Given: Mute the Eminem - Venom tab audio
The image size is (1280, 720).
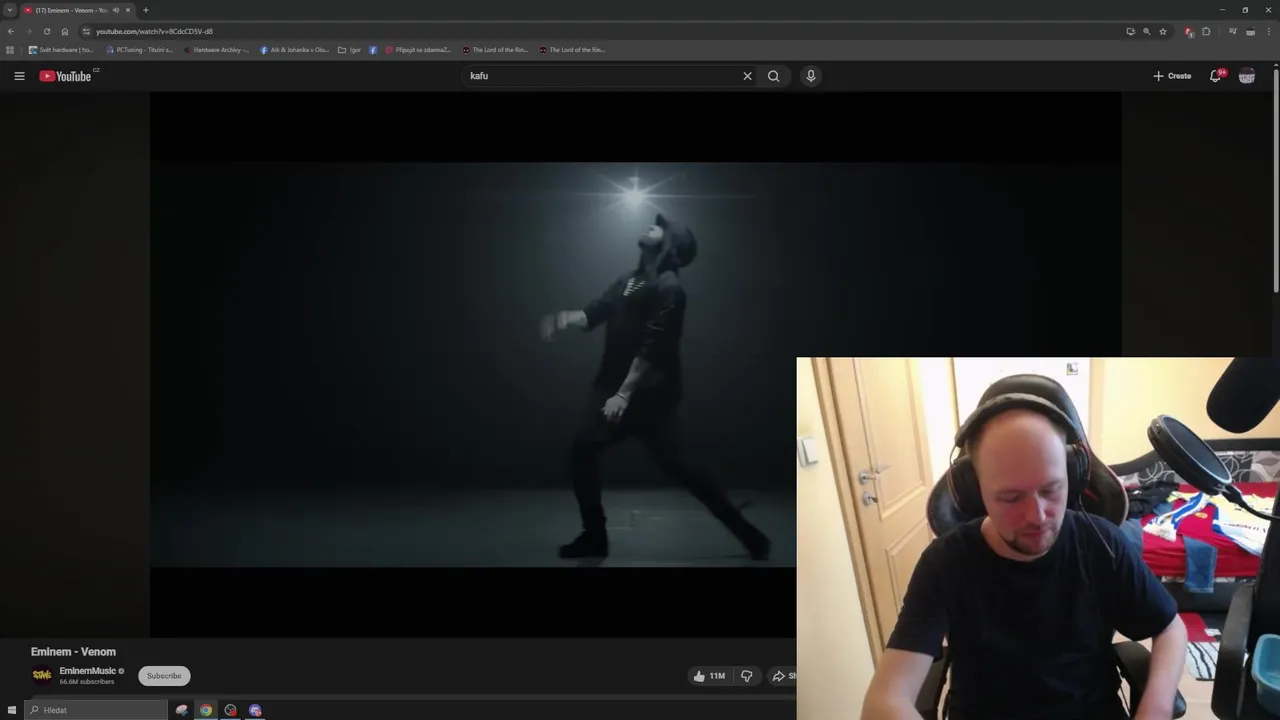Looking at the screenshot, I should (x=116, y=10).
